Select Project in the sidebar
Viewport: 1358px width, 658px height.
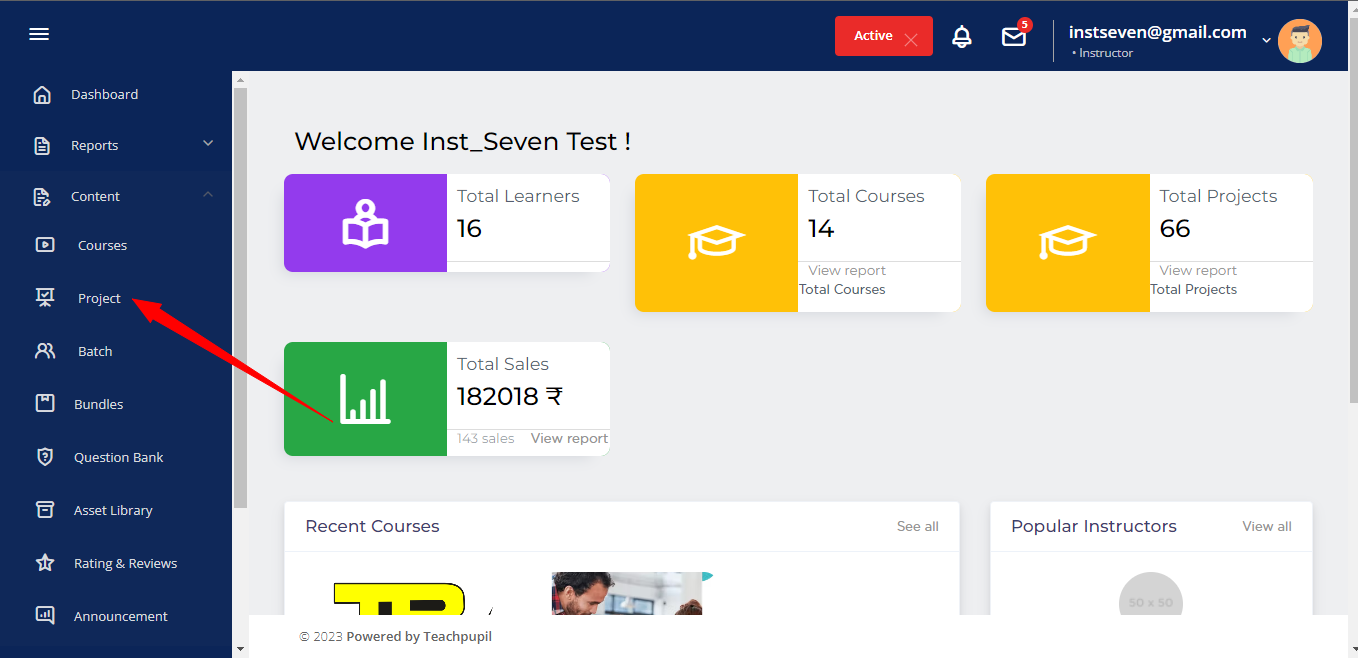pyautogui.click(x=99, y=298)
